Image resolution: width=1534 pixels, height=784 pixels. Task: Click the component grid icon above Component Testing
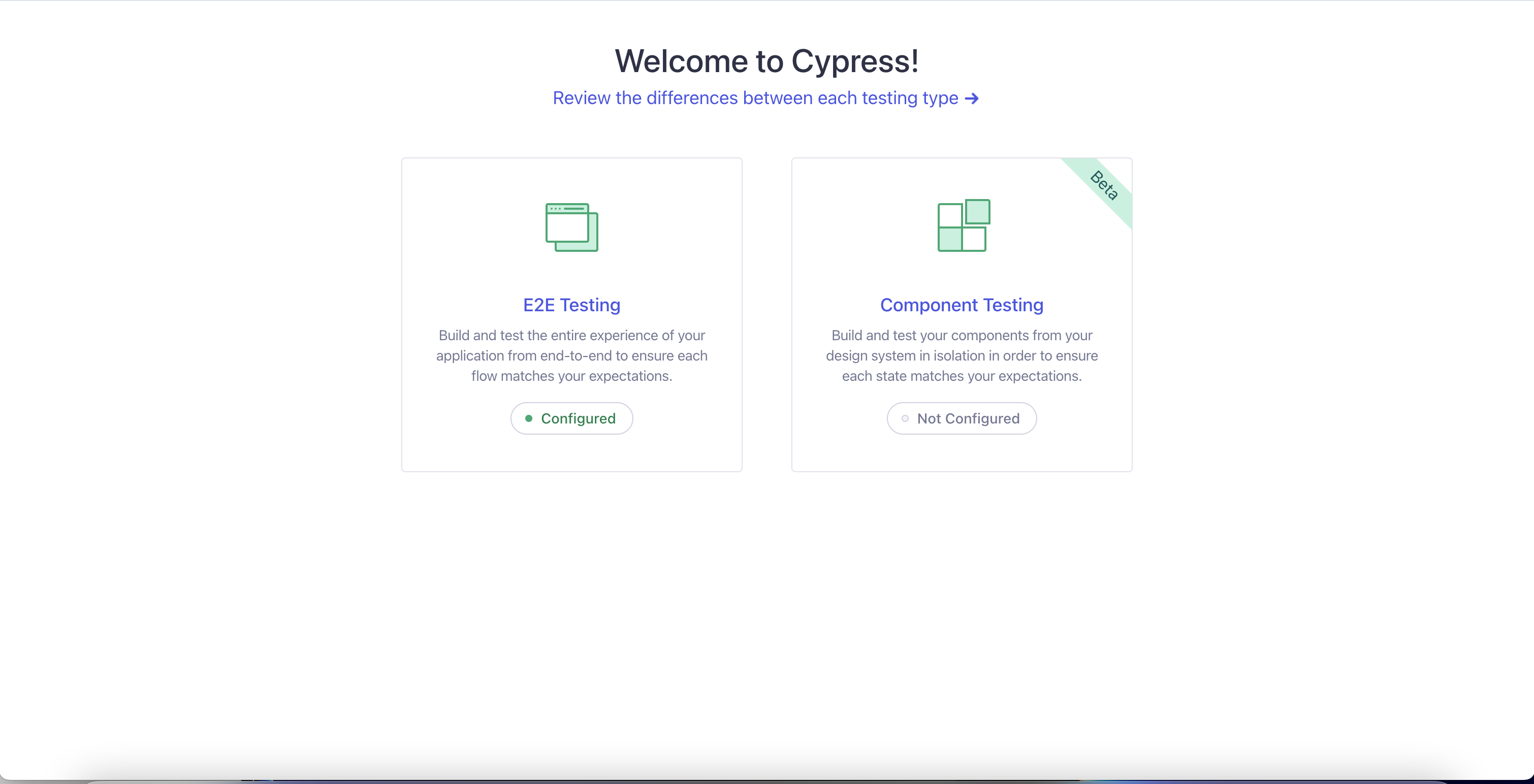(963, 226)
